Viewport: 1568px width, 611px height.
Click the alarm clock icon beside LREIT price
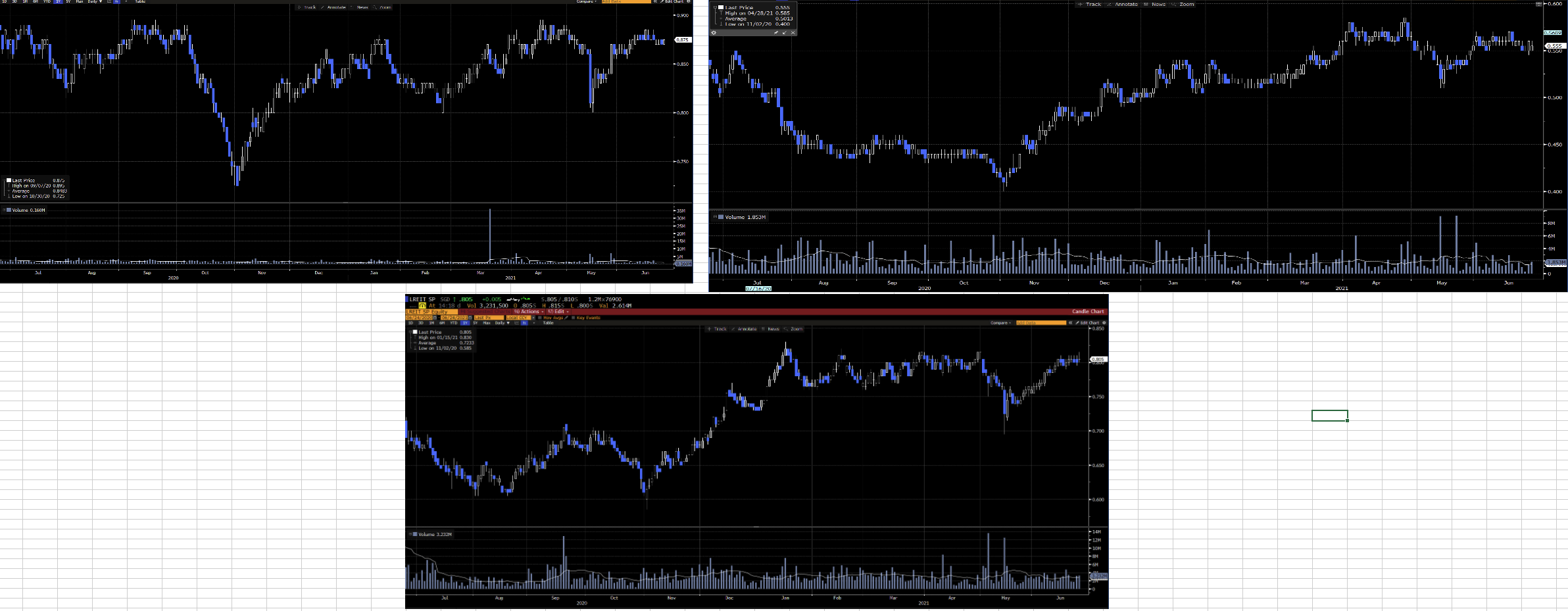click(424, 305)
